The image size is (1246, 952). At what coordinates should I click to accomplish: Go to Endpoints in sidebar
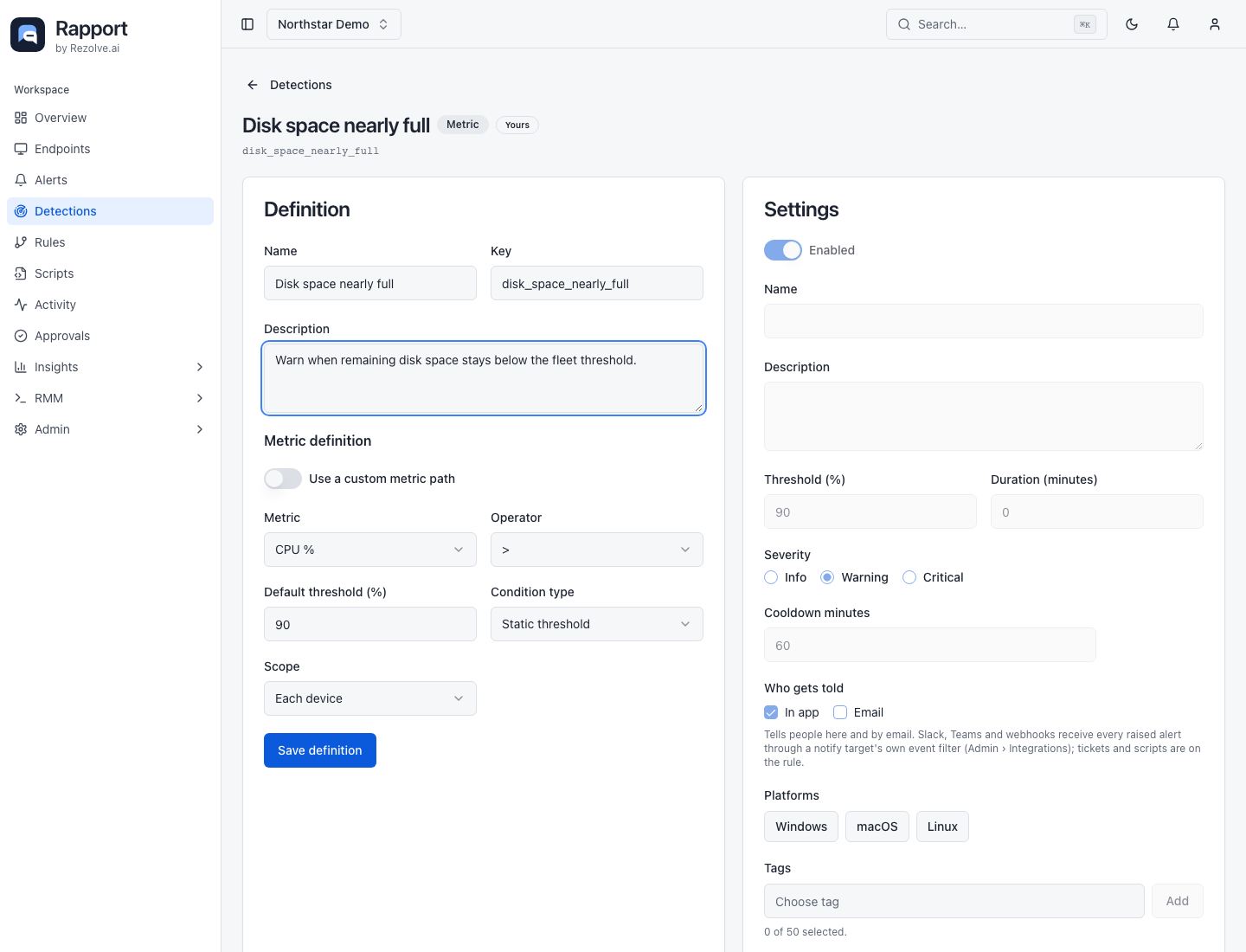click(110, 149)
